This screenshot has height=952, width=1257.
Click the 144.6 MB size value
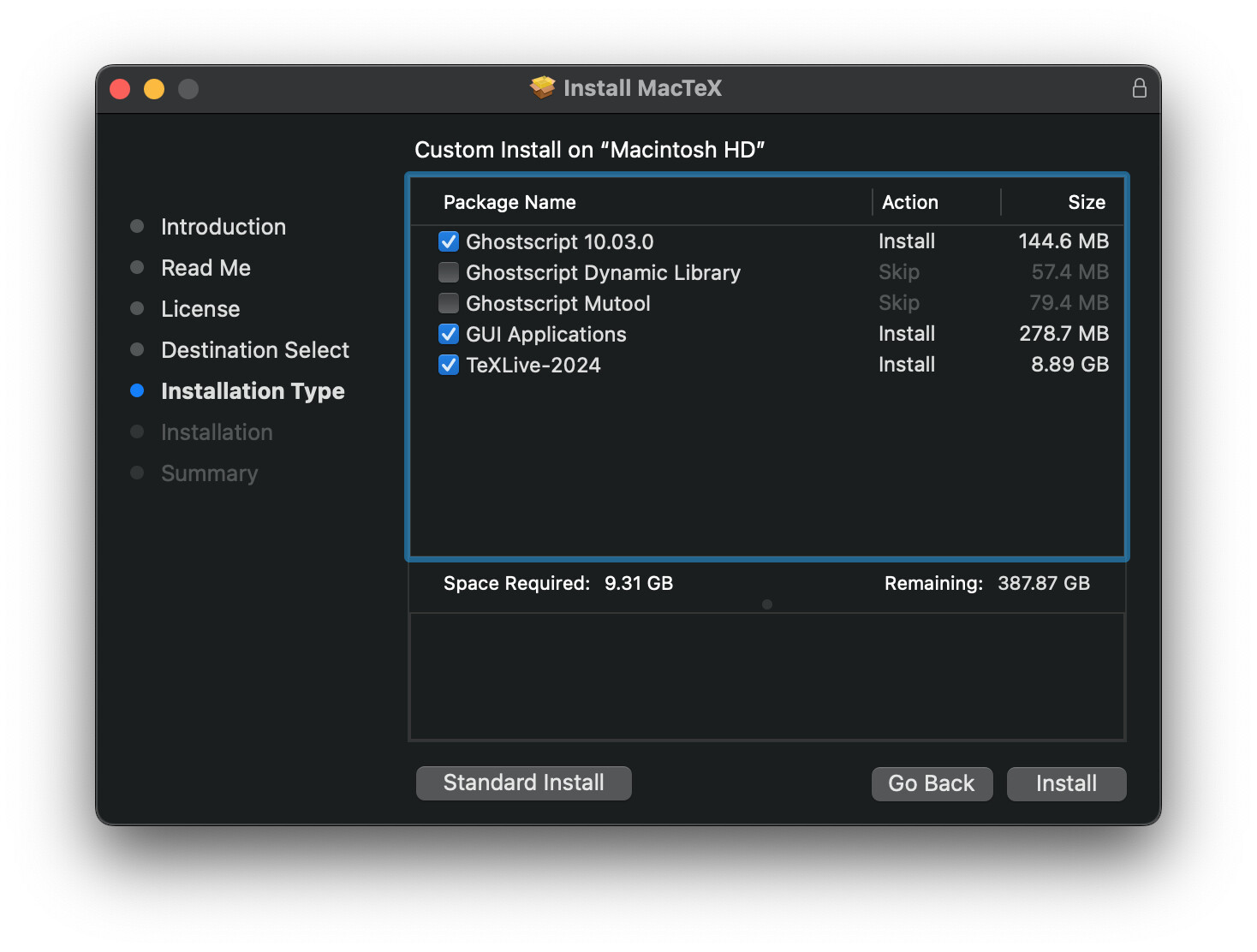coord(1063,241)
